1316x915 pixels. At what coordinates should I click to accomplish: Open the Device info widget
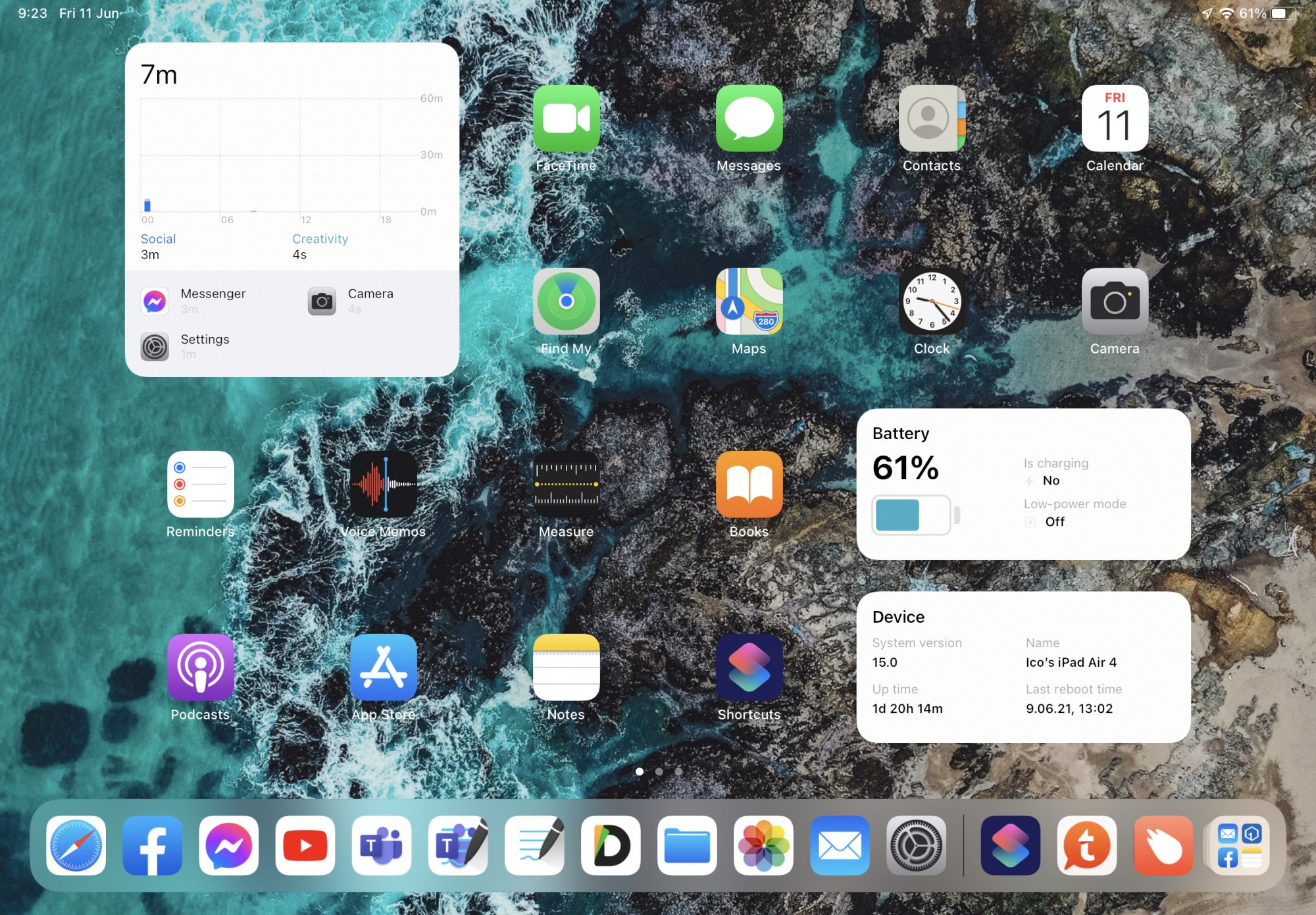click(x=1023, y=667)
